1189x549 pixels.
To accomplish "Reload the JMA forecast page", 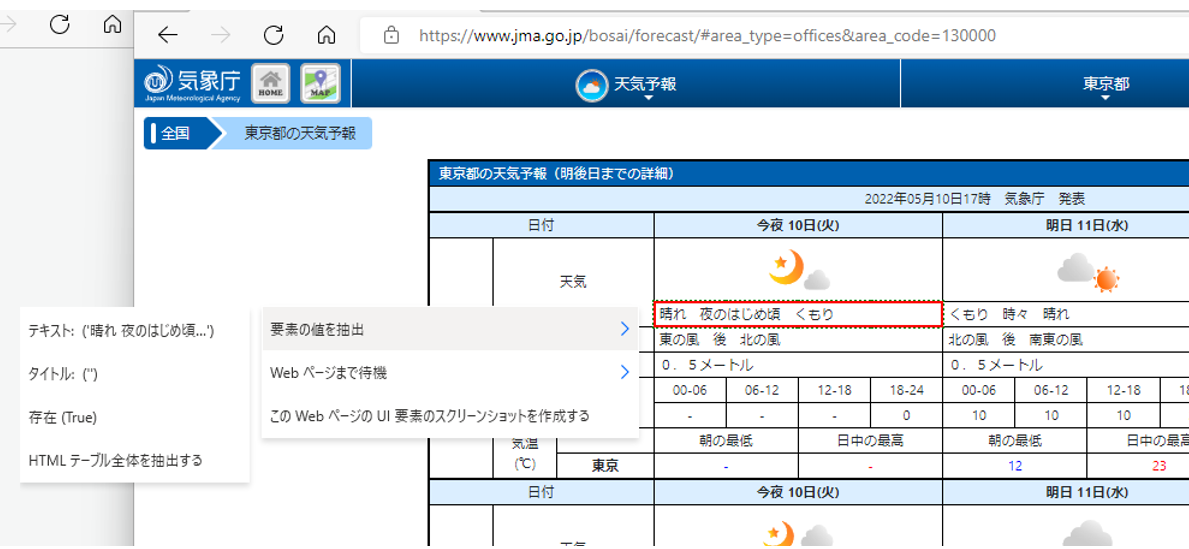I will [273, 35].
